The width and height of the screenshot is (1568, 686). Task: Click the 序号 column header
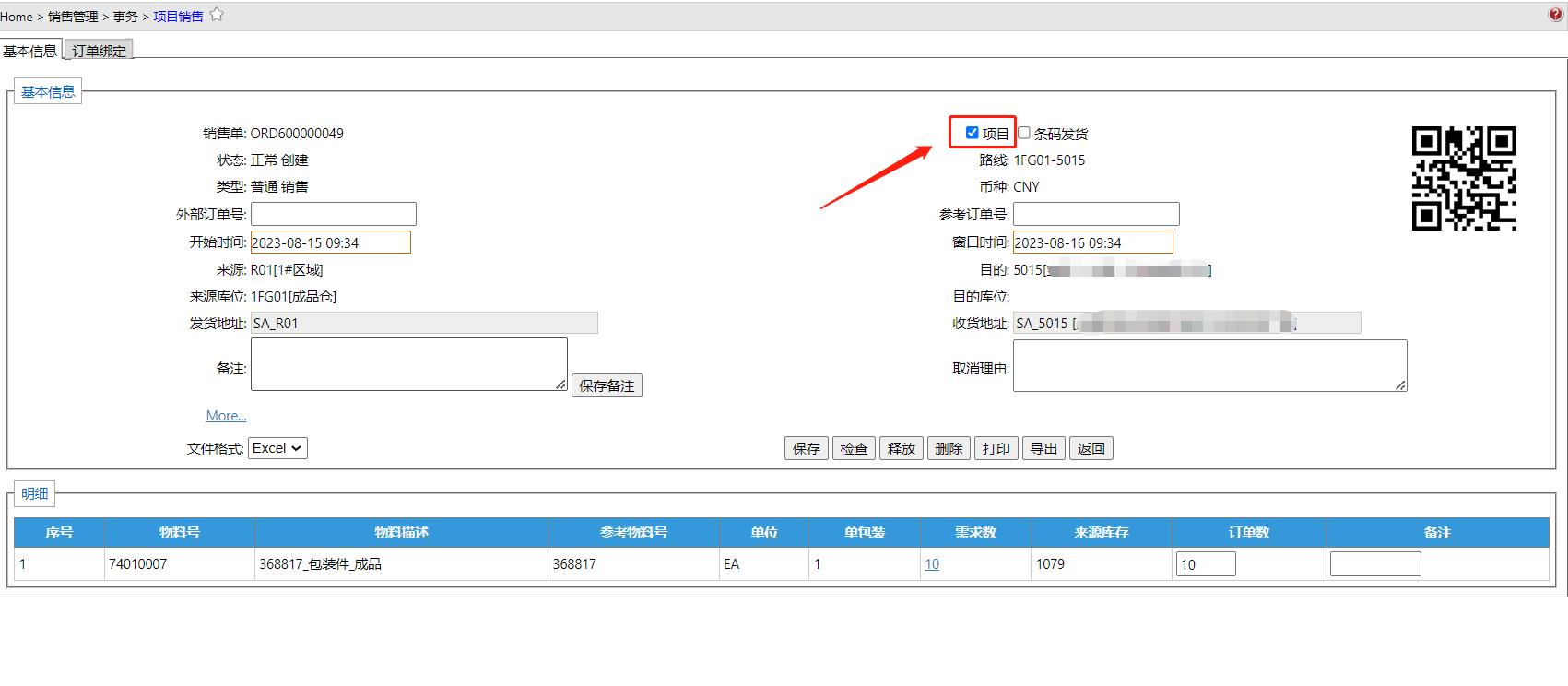point(59,533)
